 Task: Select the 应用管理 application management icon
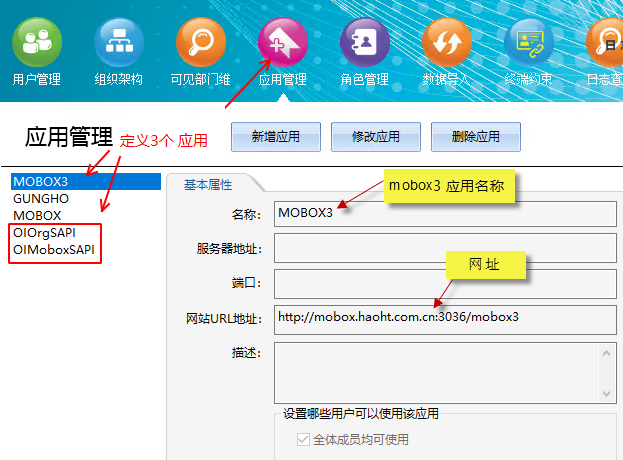(x=283, y=42)
